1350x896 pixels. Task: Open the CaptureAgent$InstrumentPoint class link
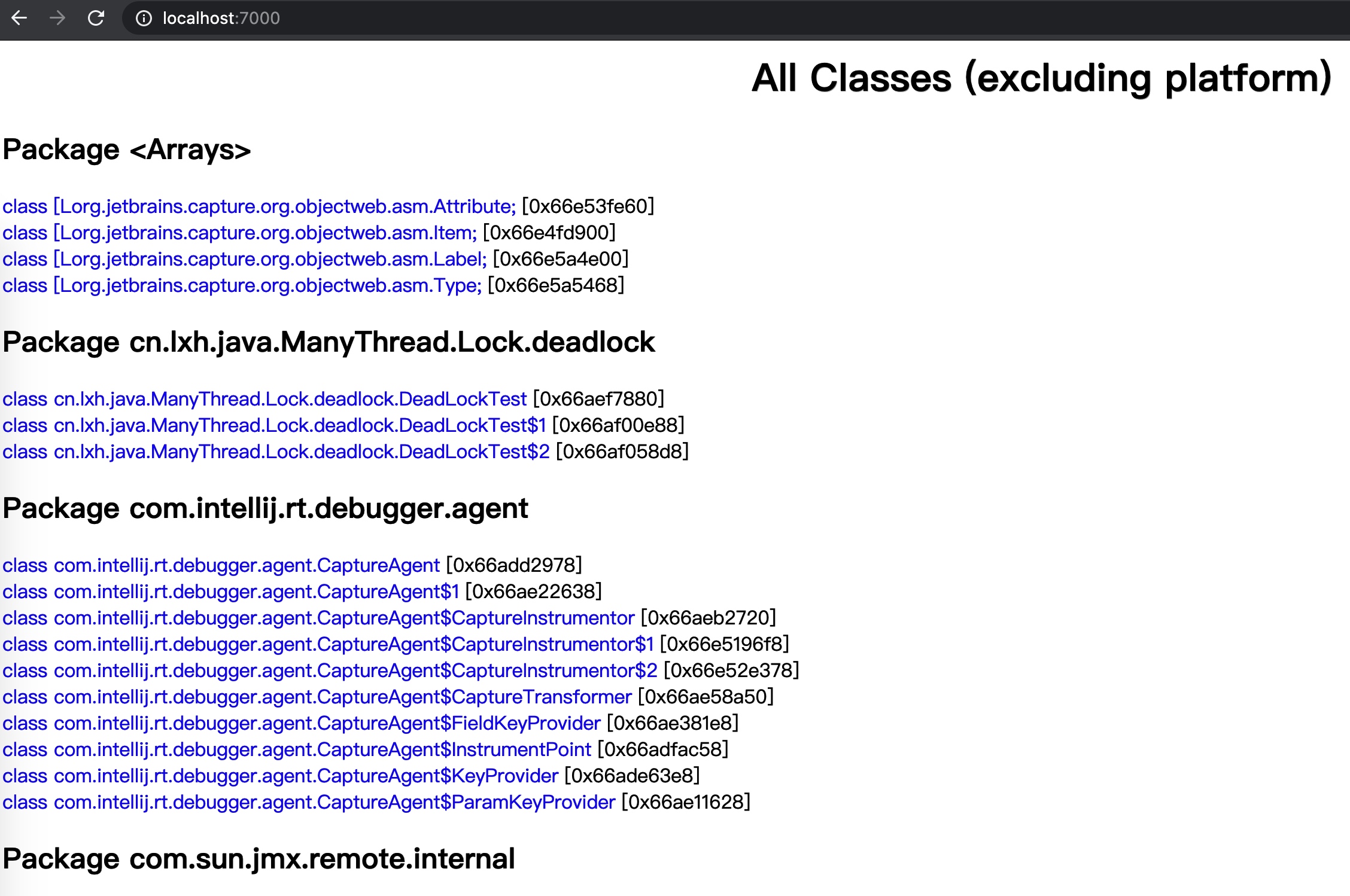[296, 749]
